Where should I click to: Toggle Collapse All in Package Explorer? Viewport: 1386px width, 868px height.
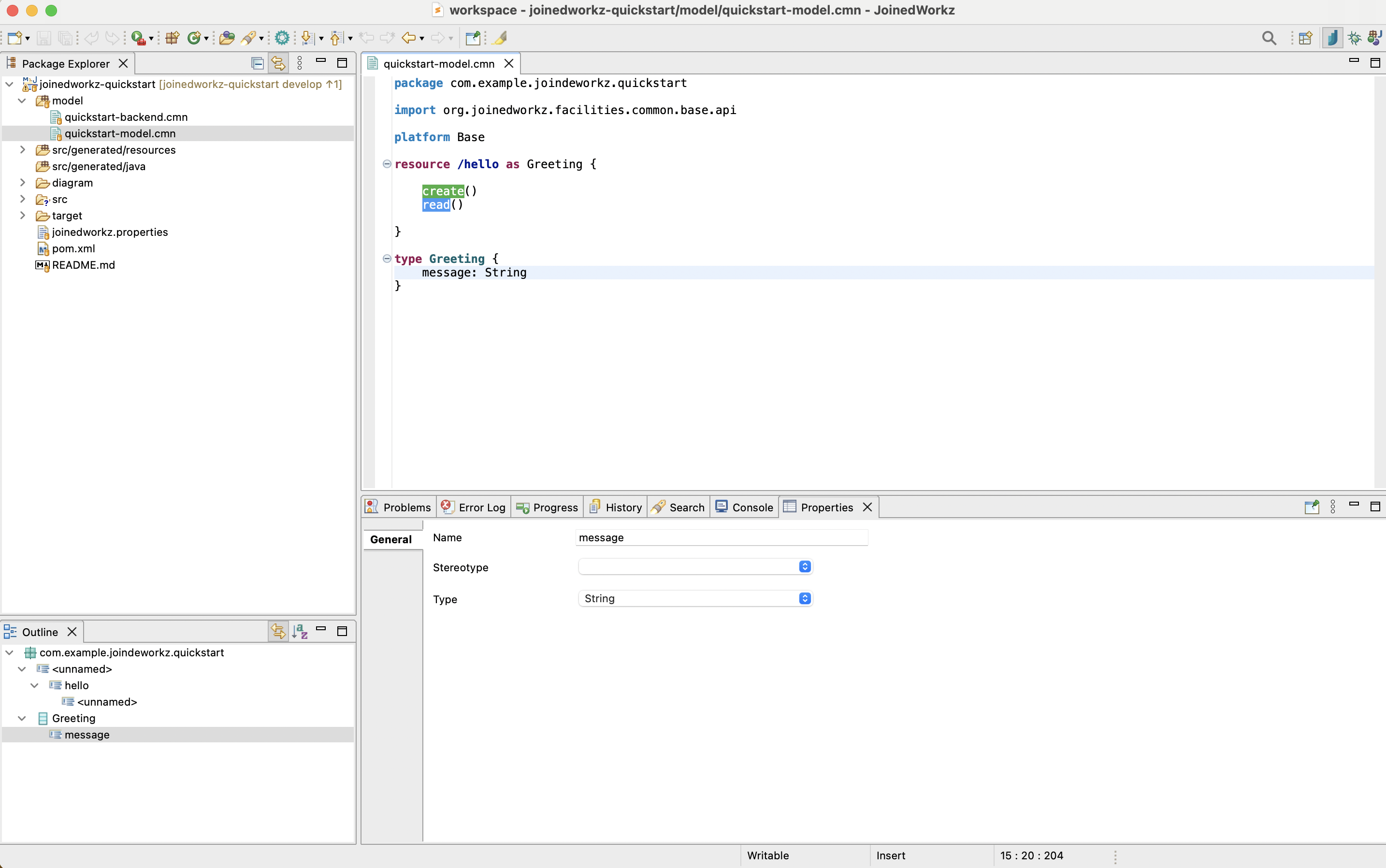pyautogui.click(x=257, y=63)
